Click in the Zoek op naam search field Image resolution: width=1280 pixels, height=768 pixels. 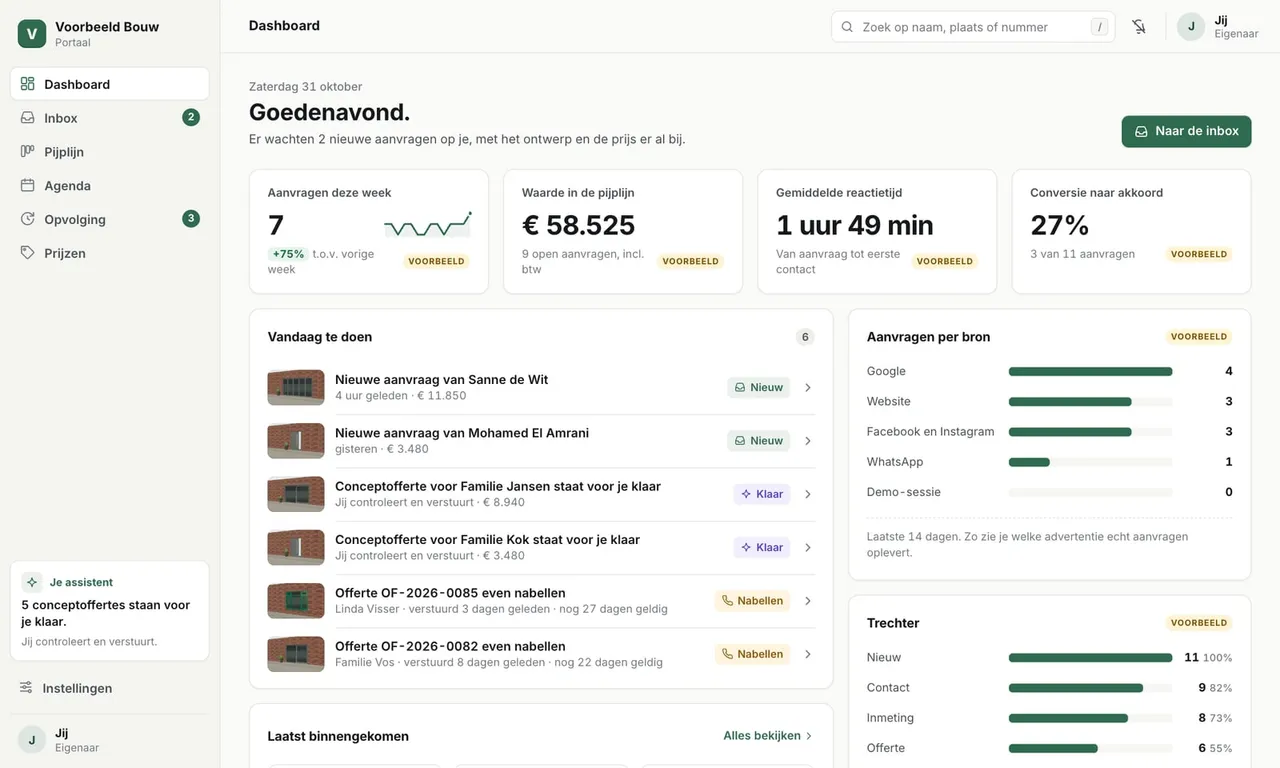[973, 27]
